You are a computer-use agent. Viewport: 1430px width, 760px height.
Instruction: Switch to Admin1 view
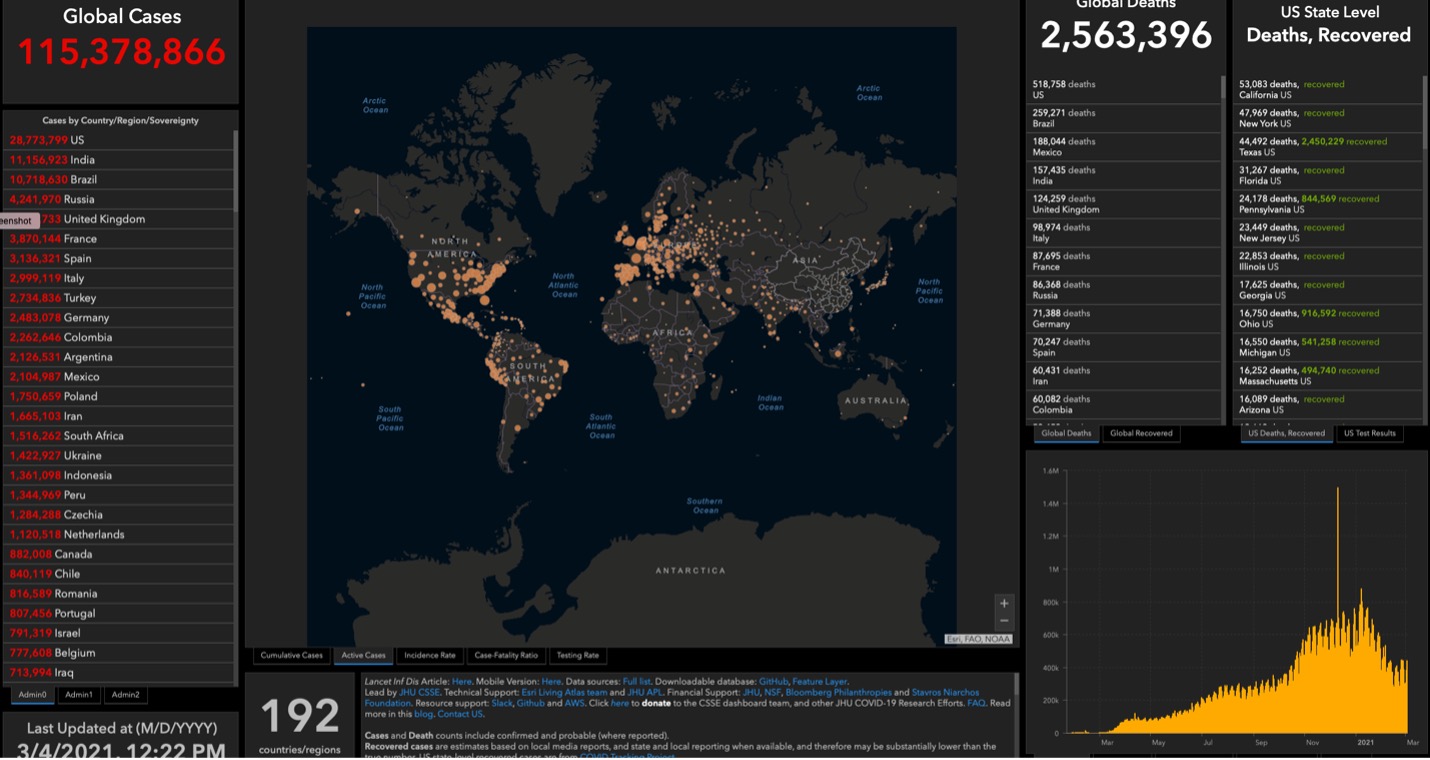(78, 694)
